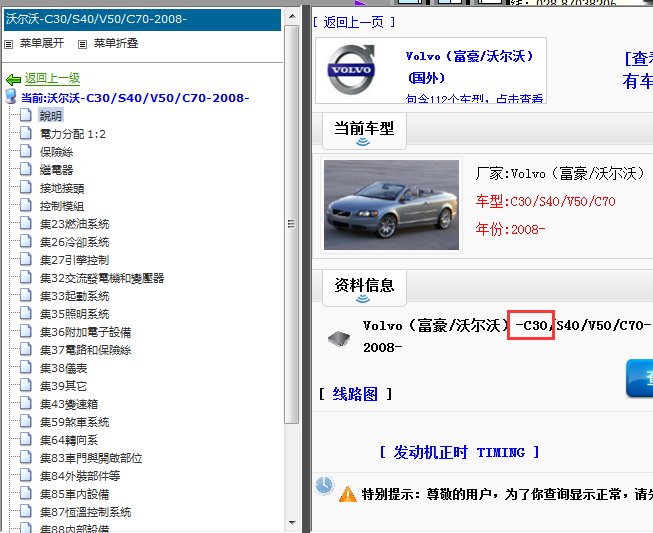Viewport: 653px width, 533px height.
Task: Click the tree panel vertical scrollbar thumb
Action: pyautogui.click(x=292, y=224)
